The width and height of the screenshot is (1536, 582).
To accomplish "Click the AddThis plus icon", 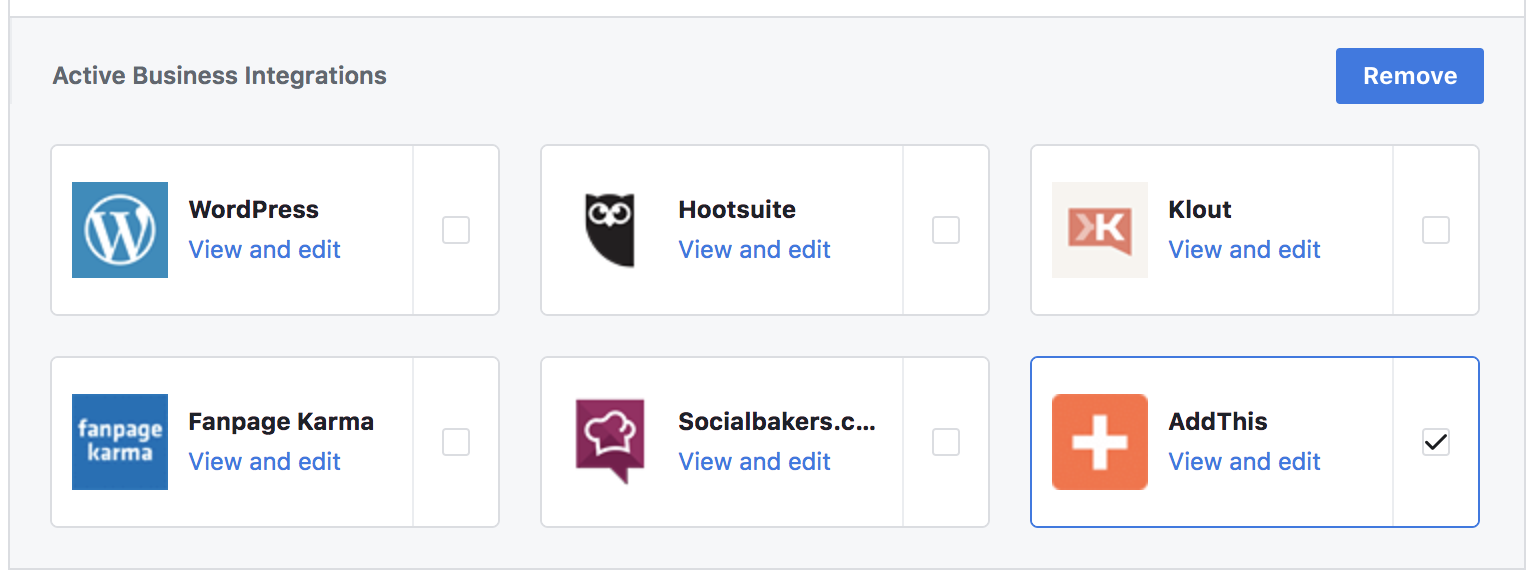I will click(x=1100, y=442).
